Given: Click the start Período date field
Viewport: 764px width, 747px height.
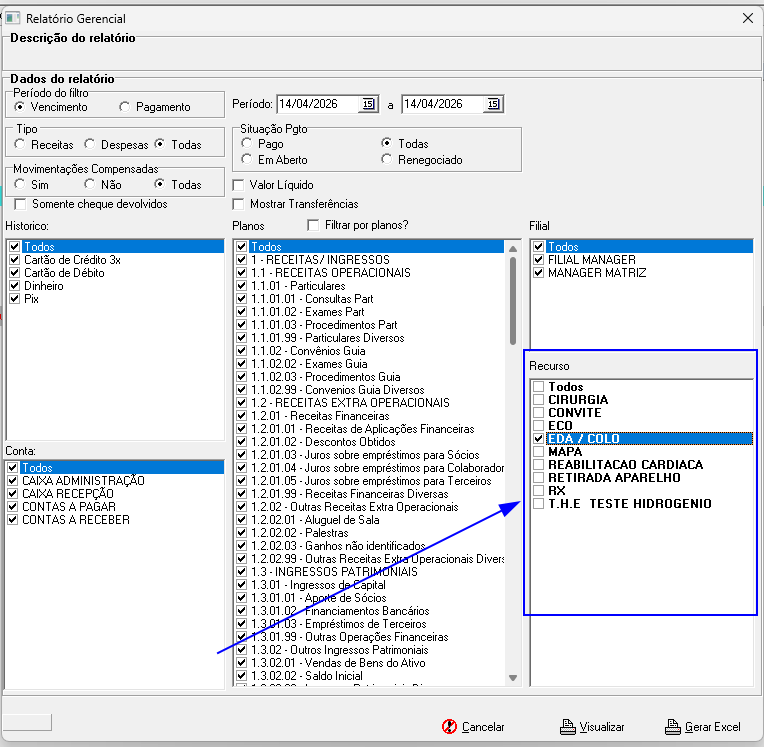Looking at the screenshot, I should (318, 104).
